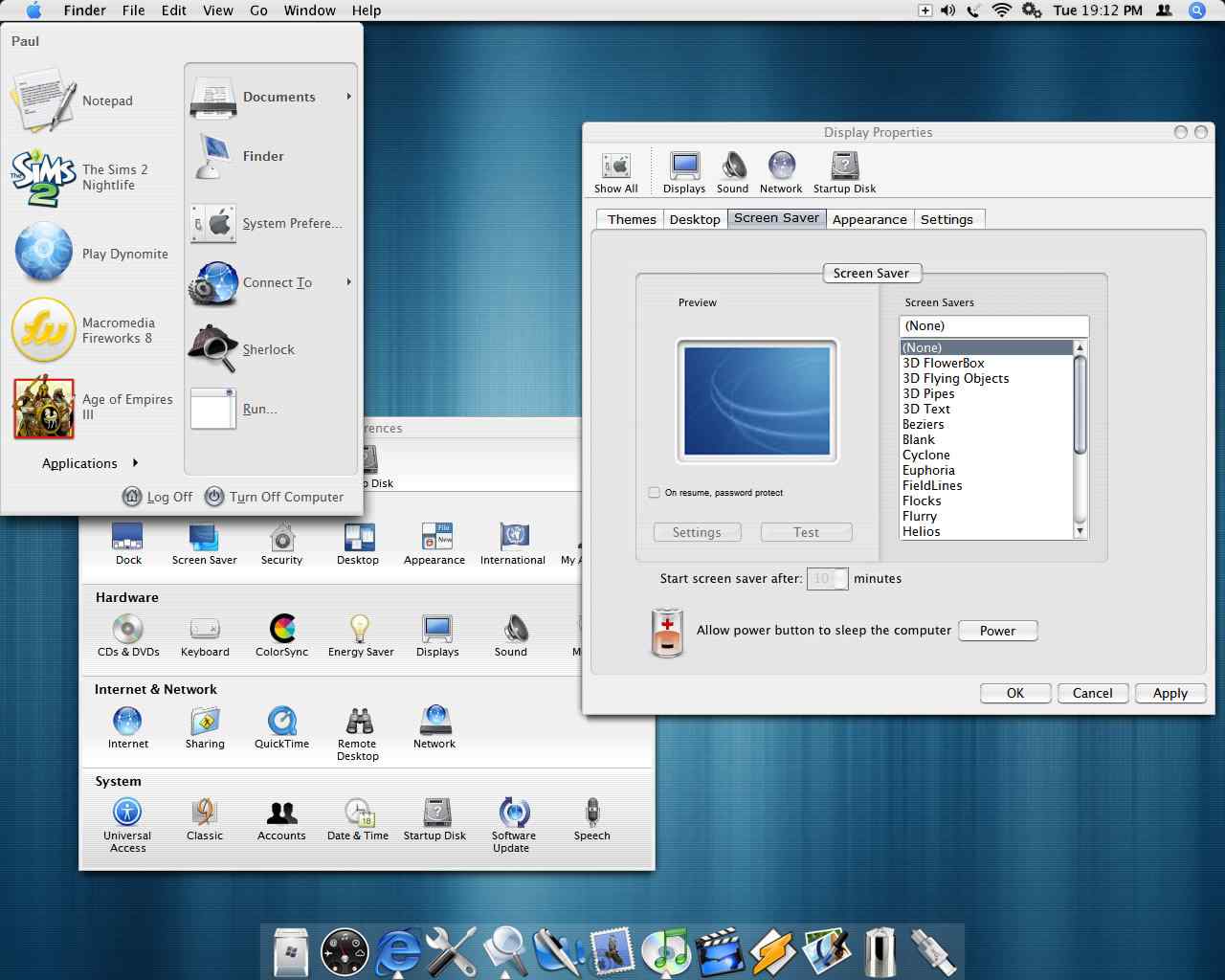
Task: Click Log Off button
Action: coord(158,497)
